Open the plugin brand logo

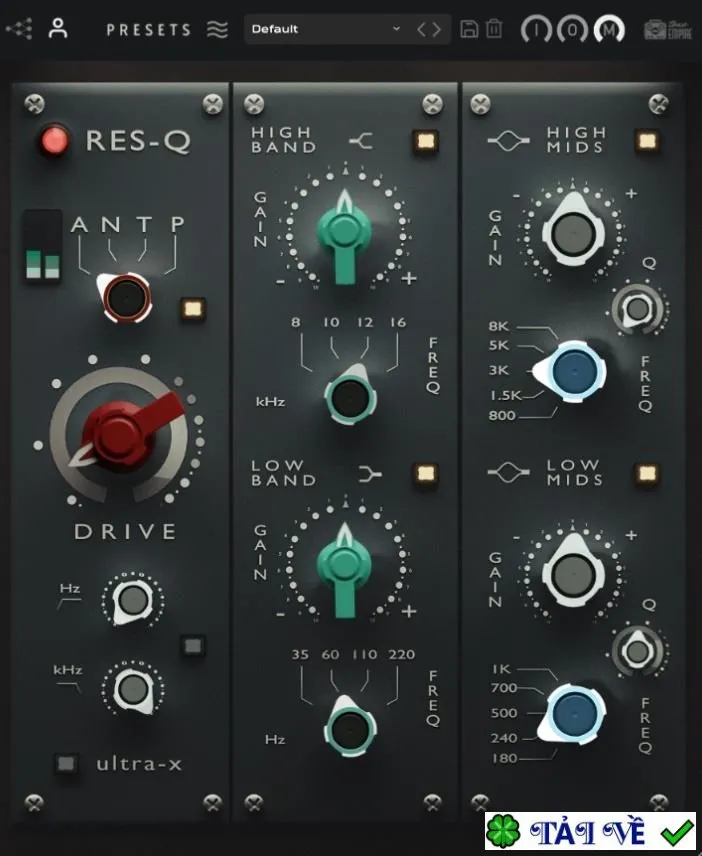click(x=668, y=29)
